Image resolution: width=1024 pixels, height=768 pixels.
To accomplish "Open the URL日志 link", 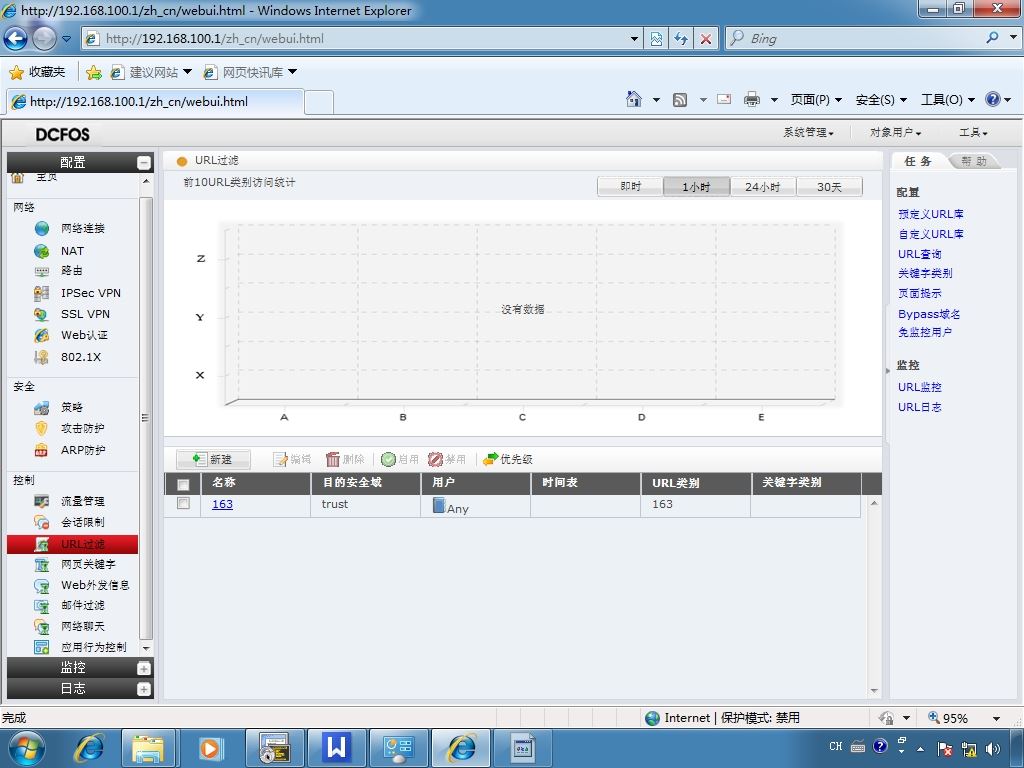I will coord(920,407).
